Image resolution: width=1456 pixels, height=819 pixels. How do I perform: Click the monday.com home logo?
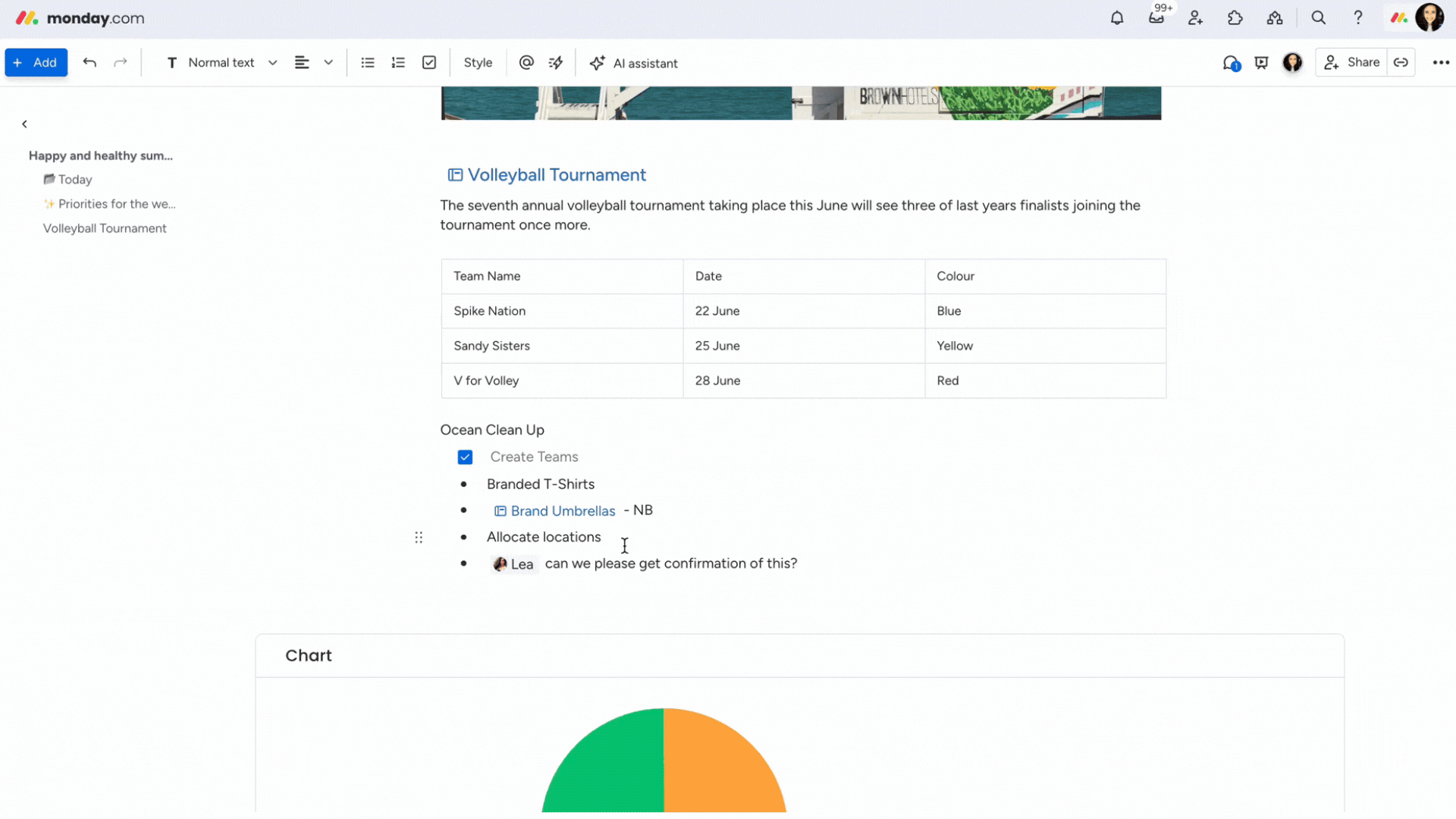[x=80, y=18]
